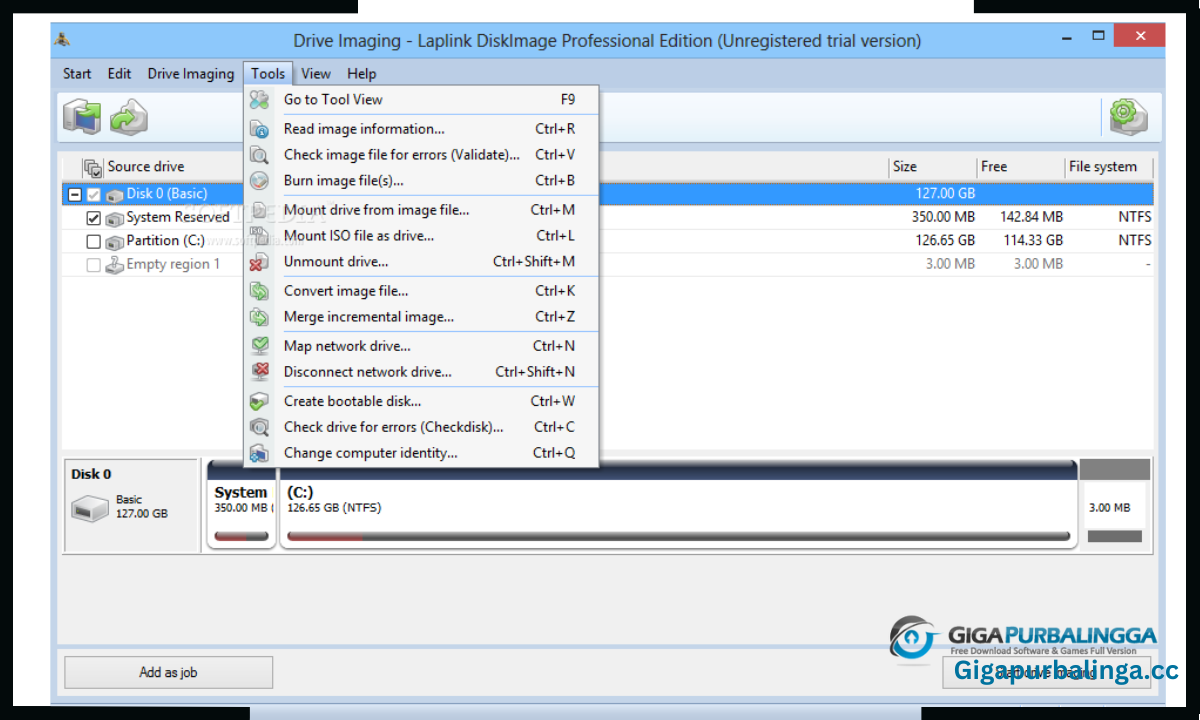Select Merge incremental image...

tap(421, 317)
